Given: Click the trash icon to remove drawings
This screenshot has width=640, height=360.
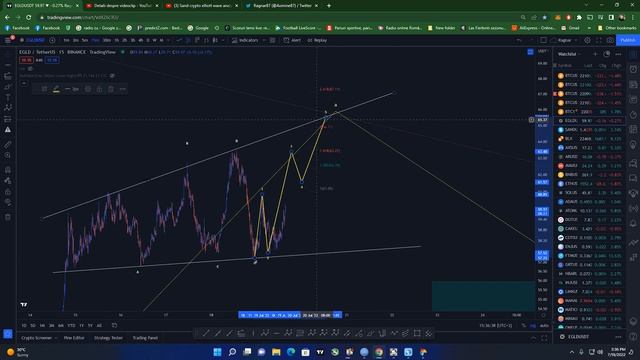Looking at the screenshot, I should pyautogui.click(x=8, y=217).
